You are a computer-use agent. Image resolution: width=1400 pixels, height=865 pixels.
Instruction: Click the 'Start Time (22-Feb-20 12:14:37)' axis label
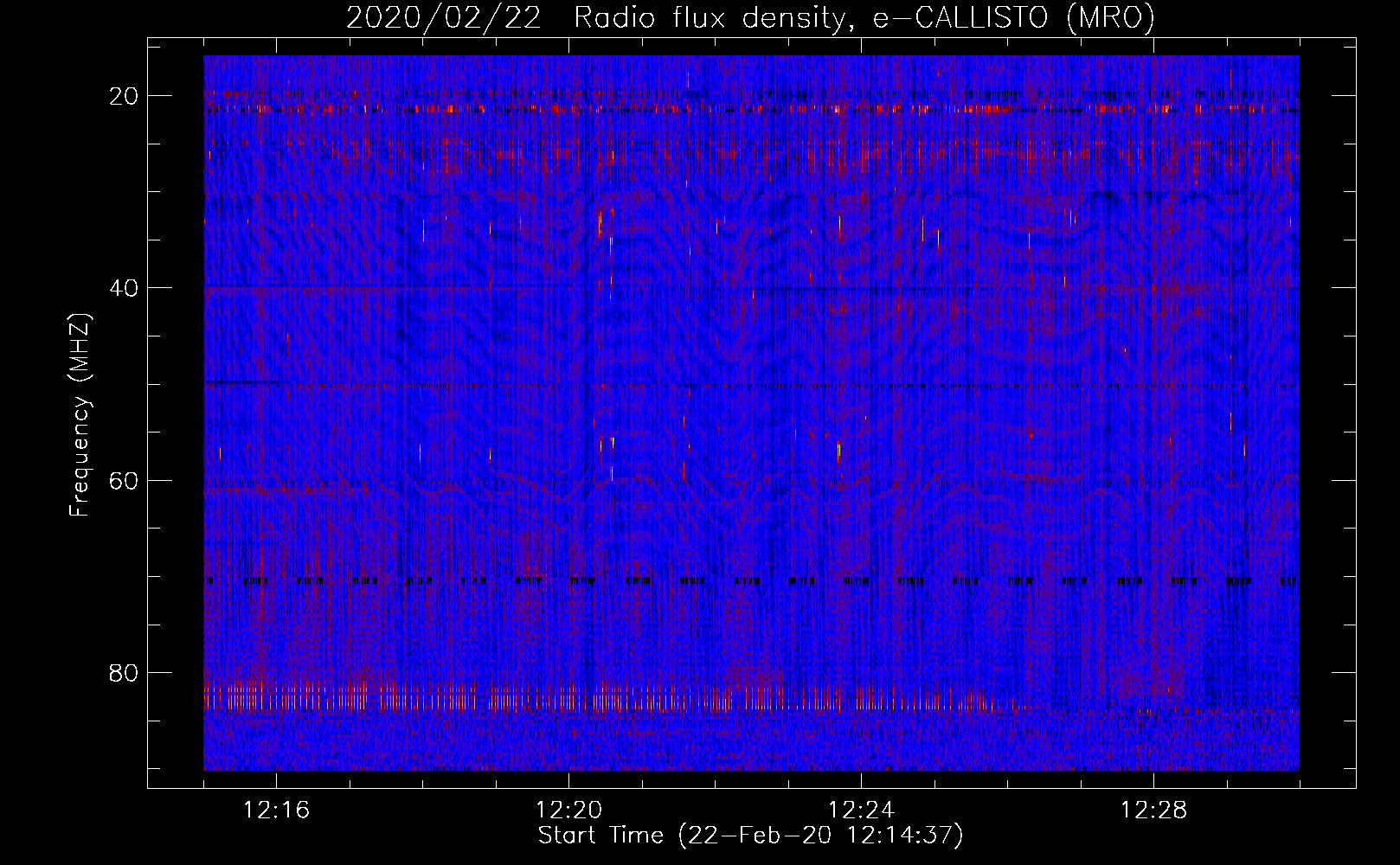point(750,836)
